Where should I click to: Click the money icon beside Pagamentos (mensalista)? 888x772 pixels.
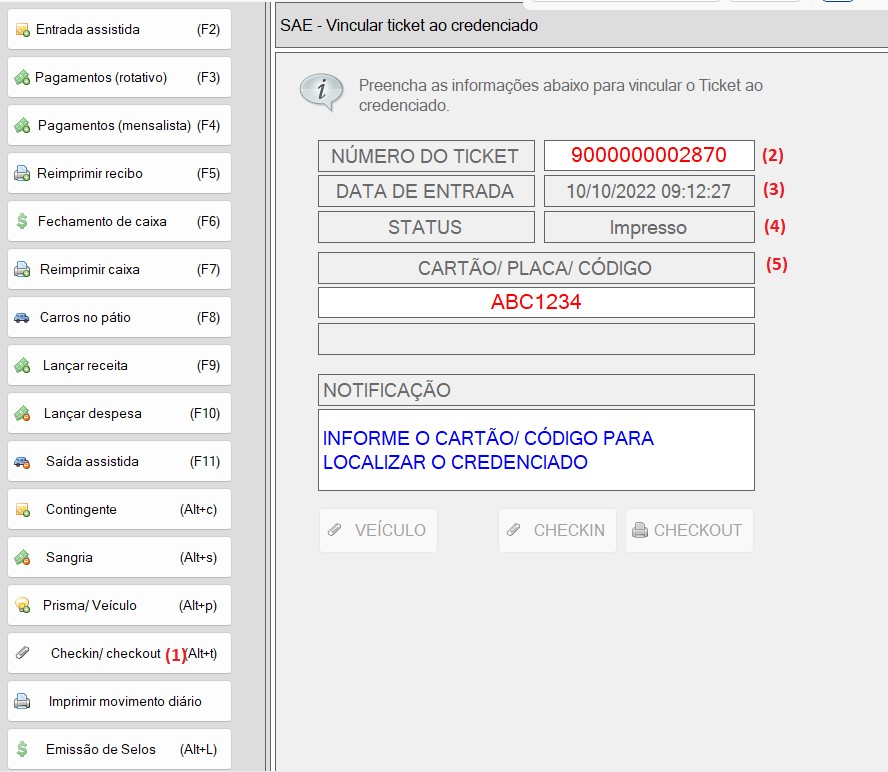tap(22, 126)
